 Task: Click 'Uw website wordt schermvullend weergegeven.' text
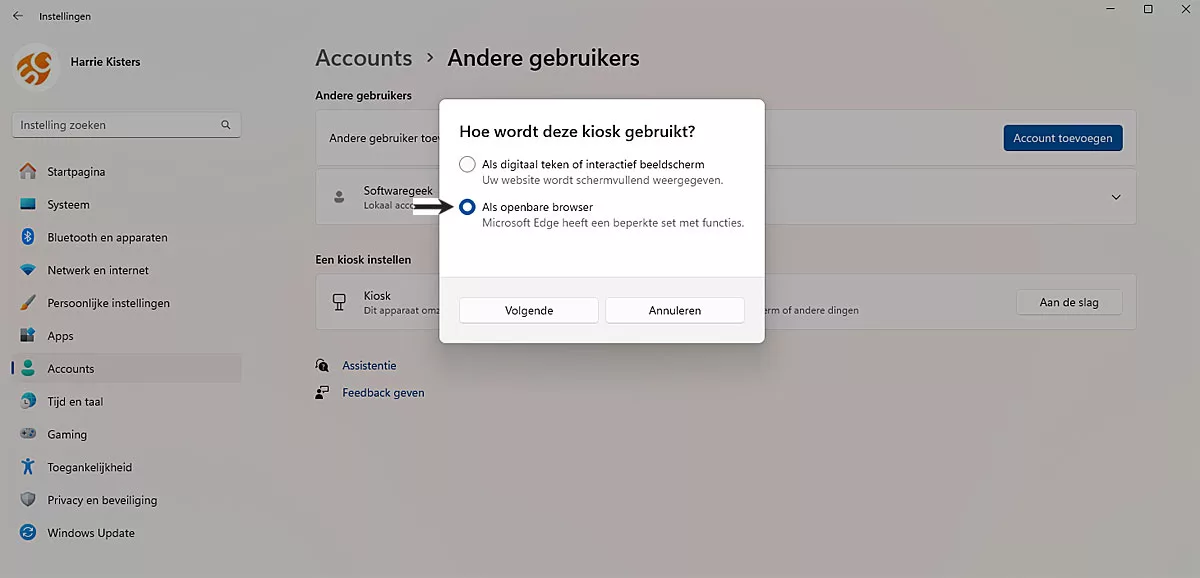click(x=602, y=180)
